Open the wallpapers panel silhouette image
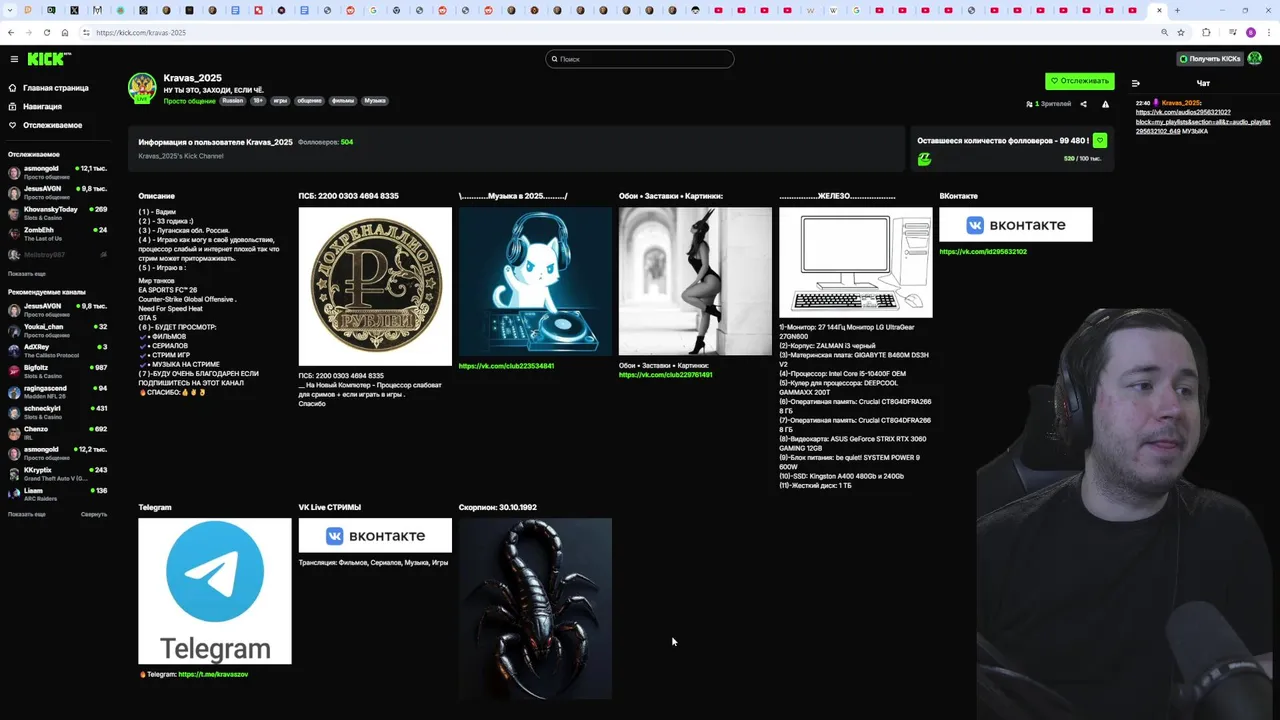The image size is (1280, 720). 695,281
